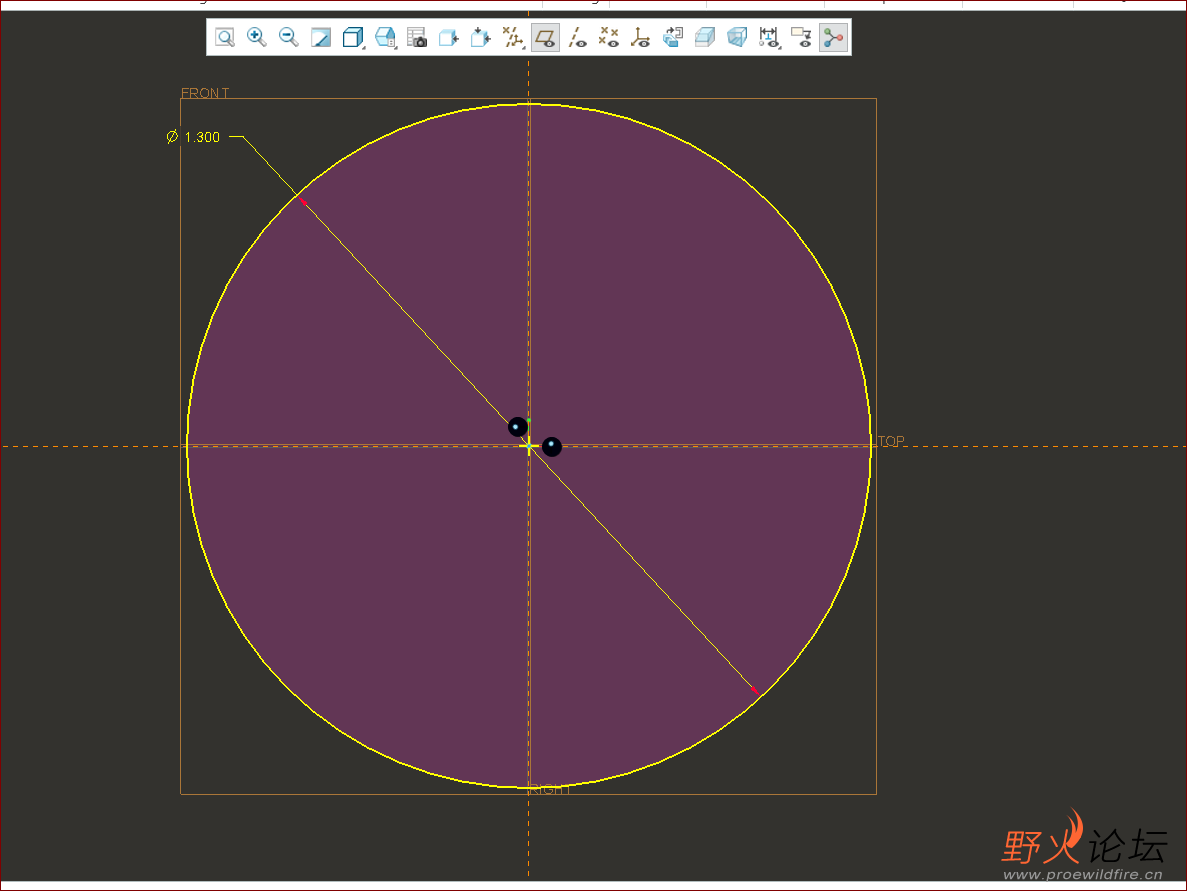The width and height of the screenshot is (1187, 891).
Task: Click the RIGHT datum plane label
Action: click(549, 790)
